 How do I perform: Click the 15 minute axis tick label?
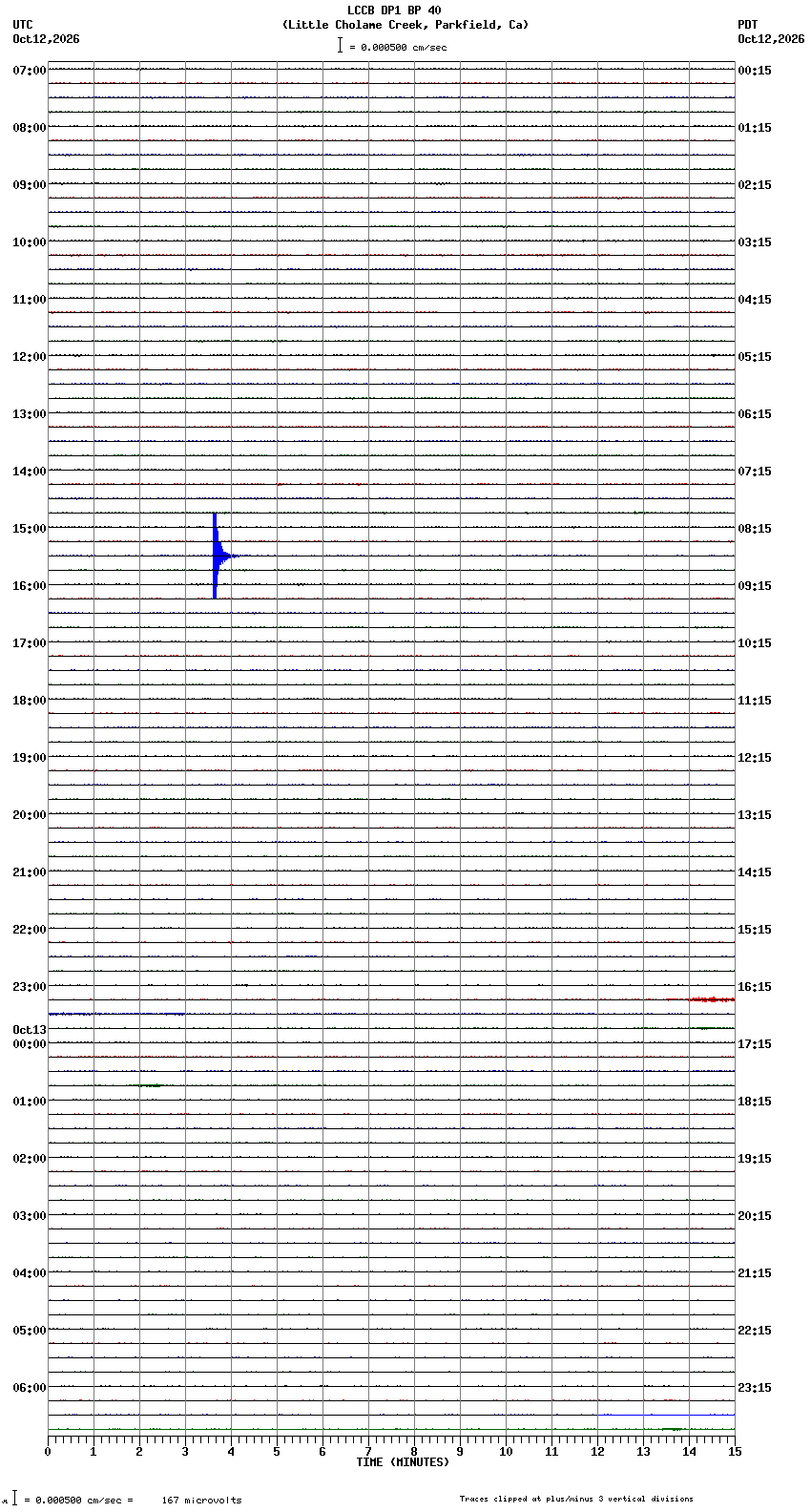[x=735, y=1452]
